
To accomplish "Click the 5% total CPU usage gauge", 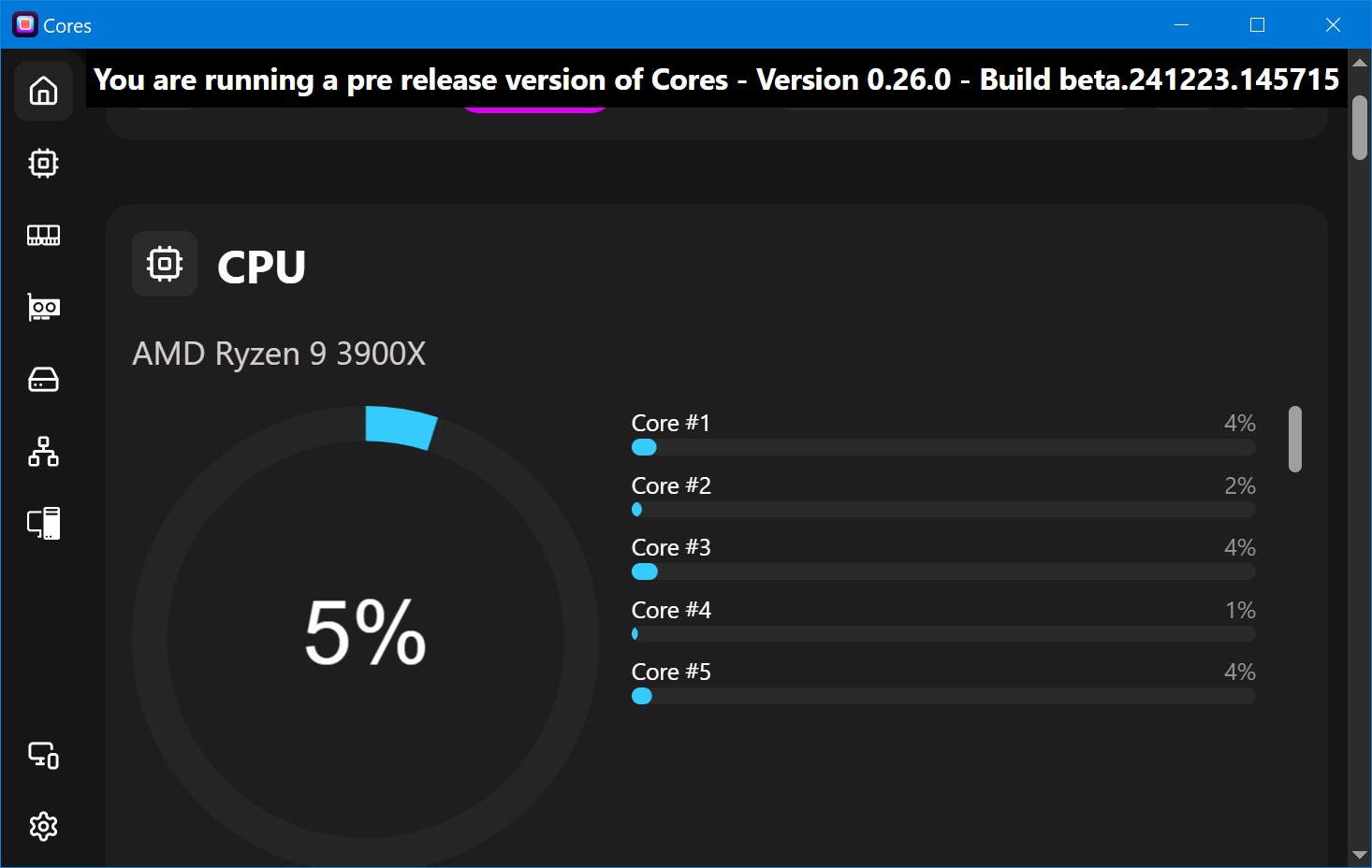I will pyautogui.click(x=365, y=633).
